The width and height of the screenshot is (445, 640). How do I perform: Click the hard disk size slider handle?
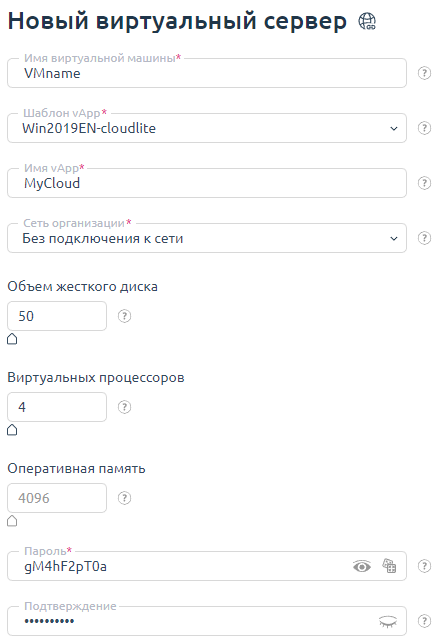[12, 339]
